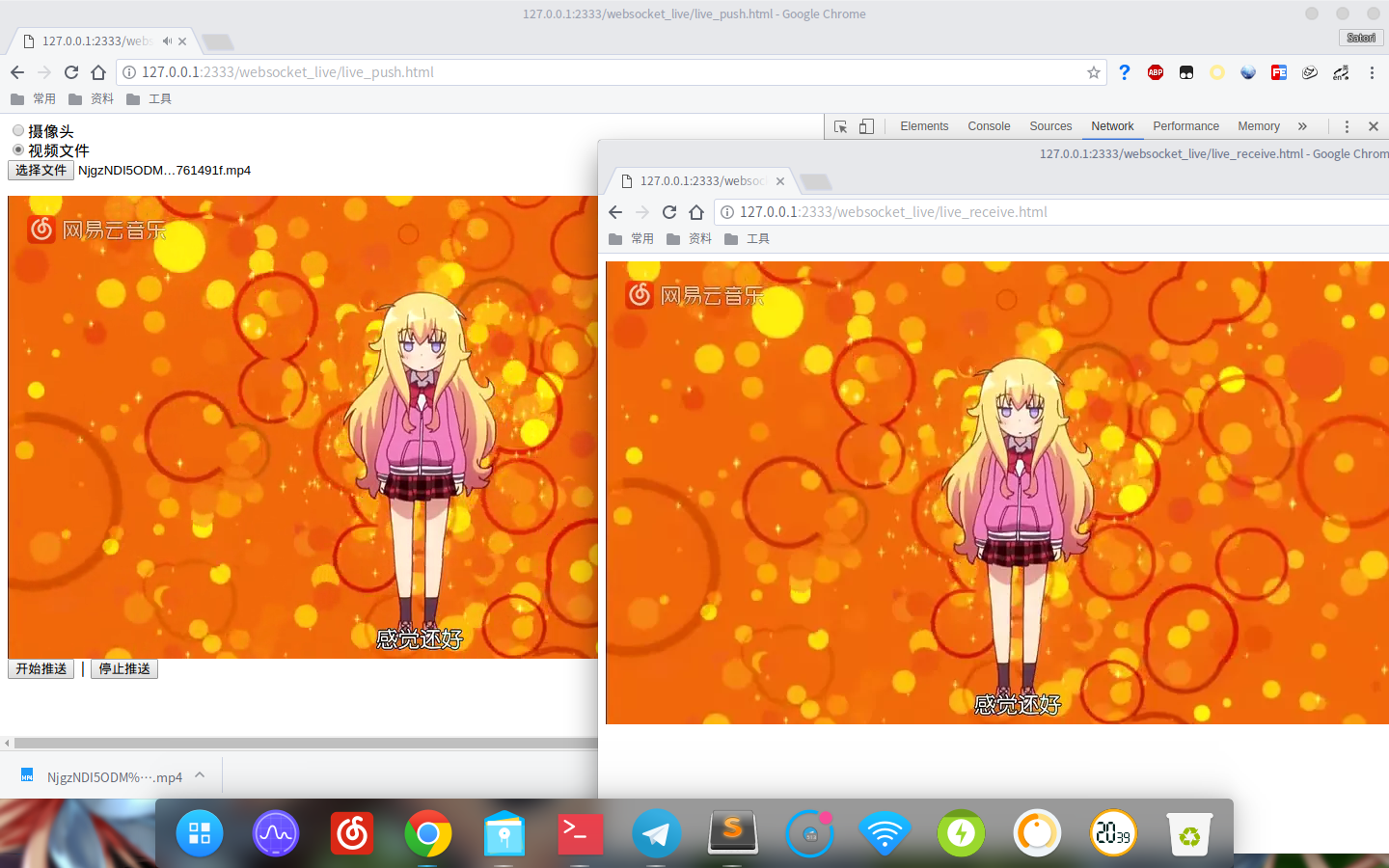Screen dimensions: 1389x868
Task: Reload the live_receive page
Action: tap(669, 212)
